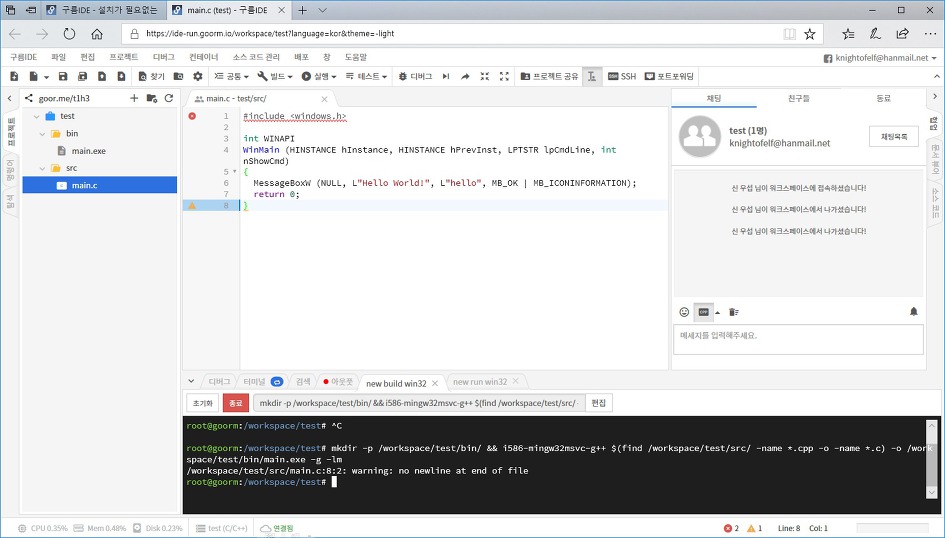Open the 찾기 find tool
Viewport: 945px width, 538px height.
click(151, 77)
